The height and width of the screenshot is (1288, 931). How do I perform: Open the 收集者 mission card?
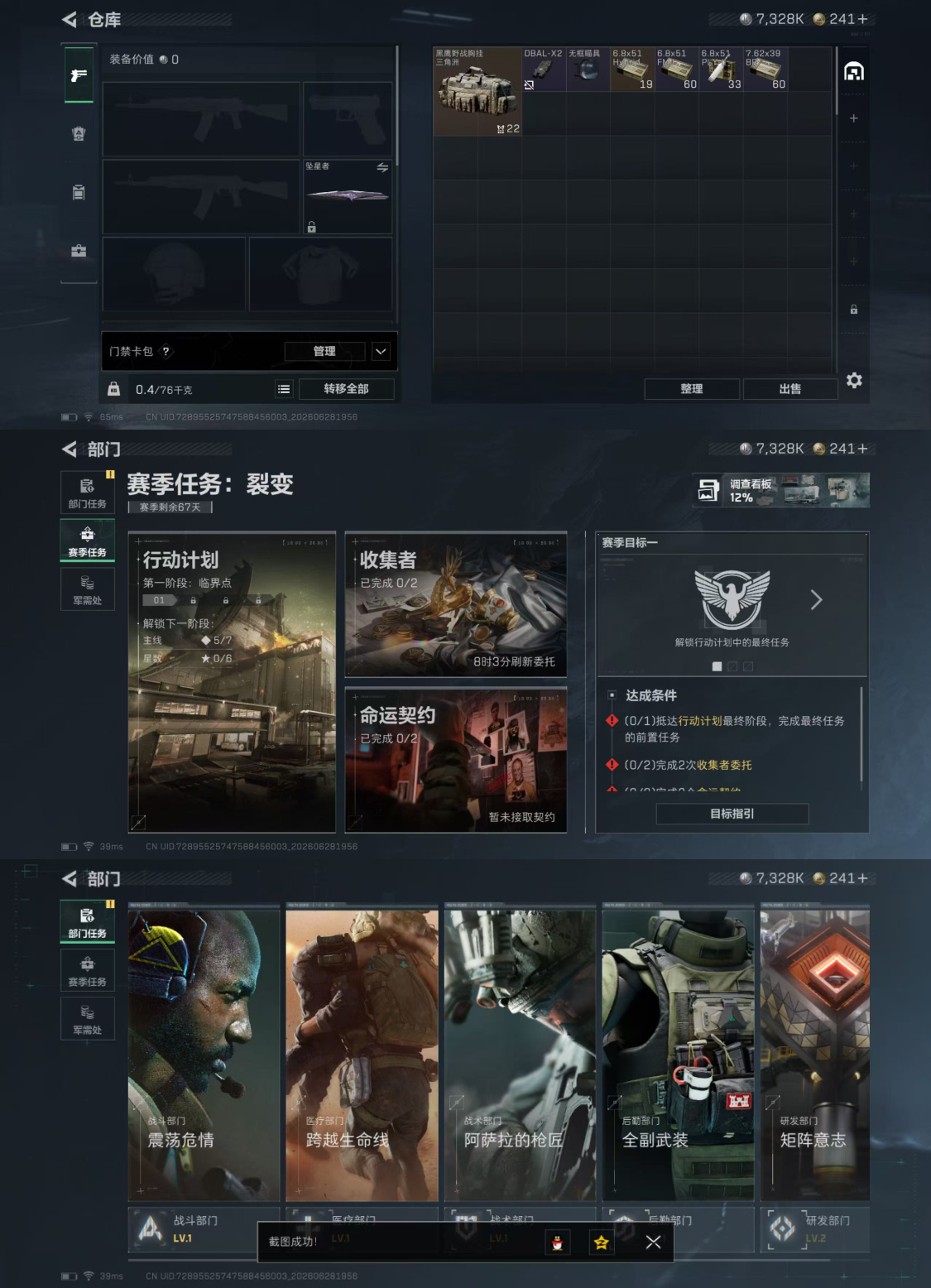[x=456, y=605]
